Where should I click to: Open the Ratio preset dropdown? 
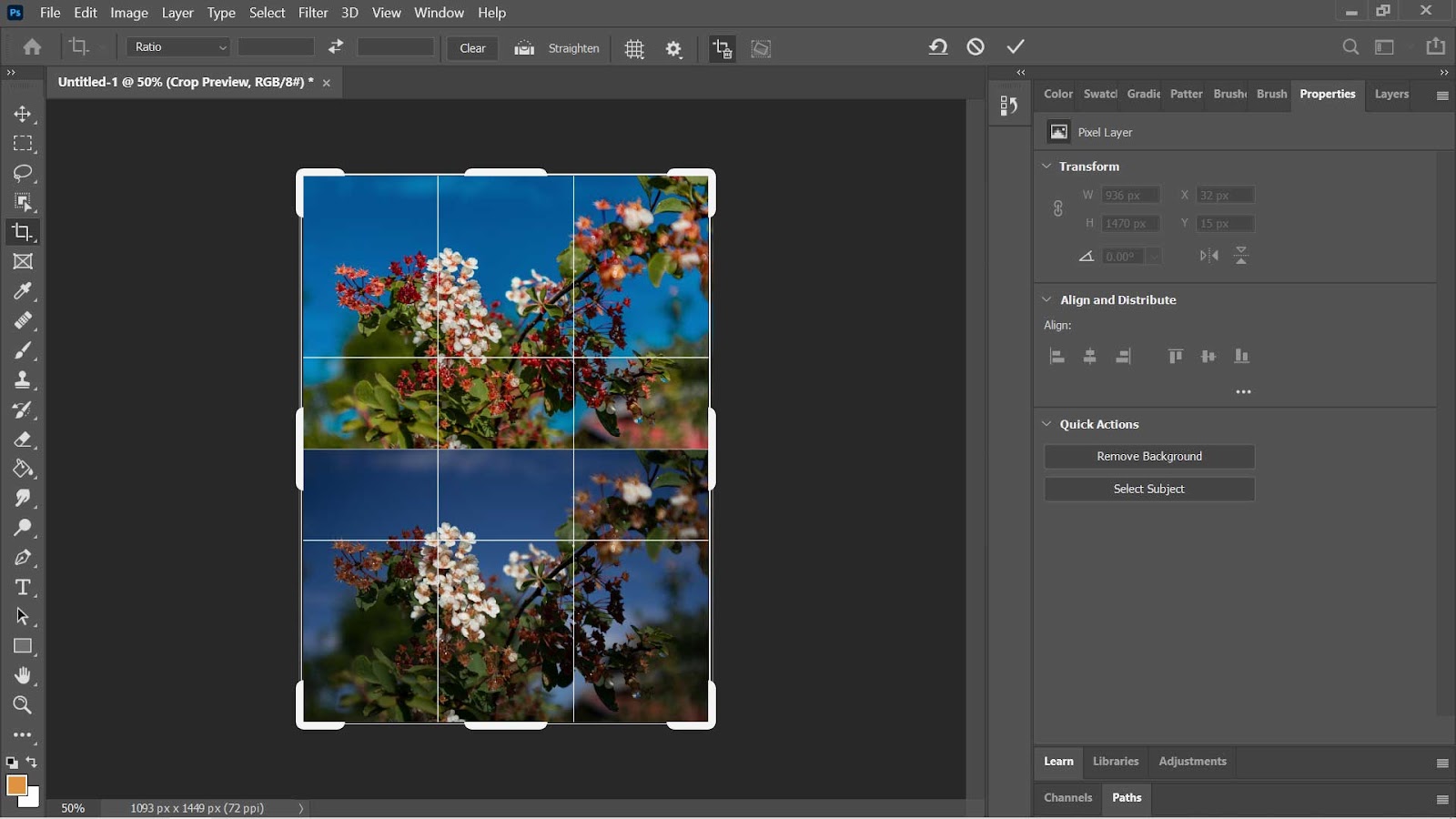[x=178, y=47]
